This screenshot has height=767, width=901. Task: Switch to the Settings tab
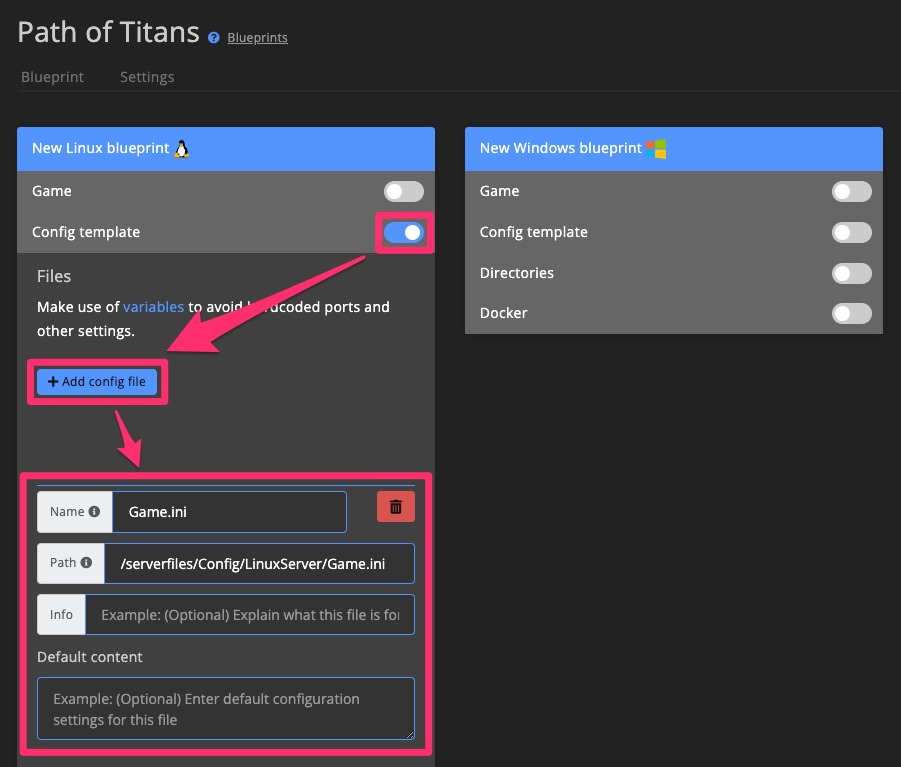tap(146, 76)
